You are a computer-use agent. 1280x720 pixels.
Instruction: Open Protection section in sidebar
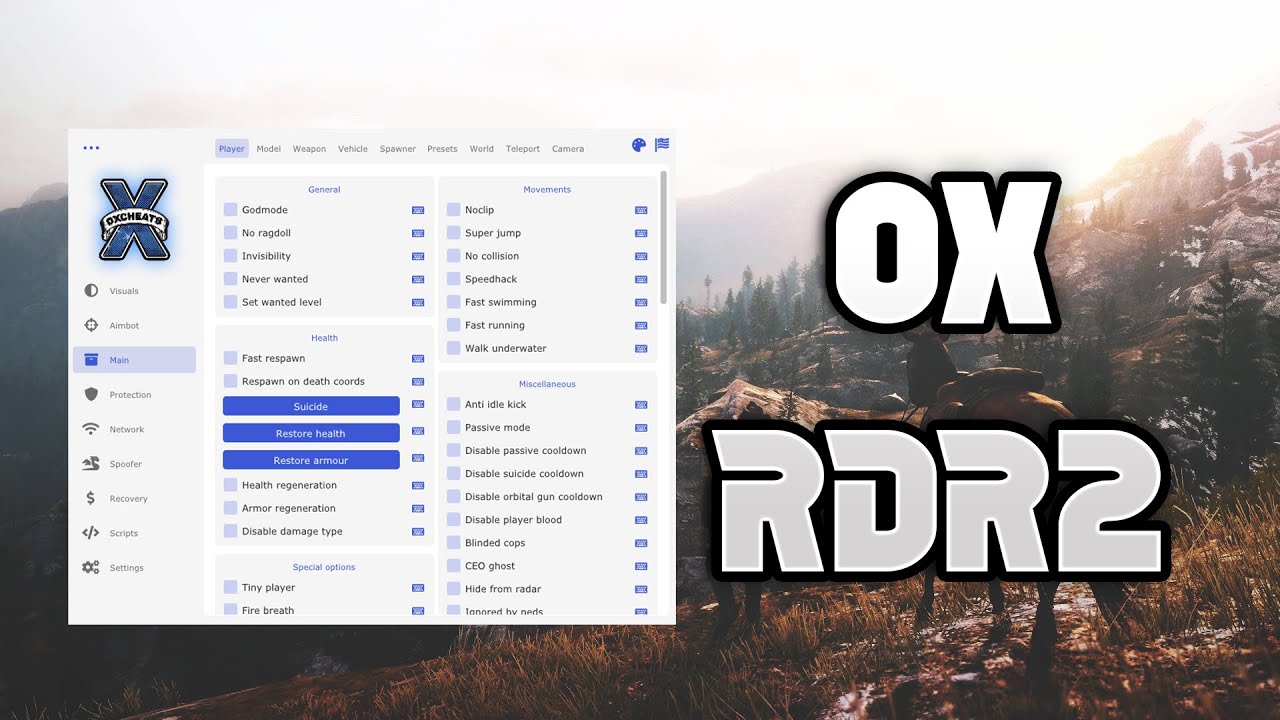(134, 395)
